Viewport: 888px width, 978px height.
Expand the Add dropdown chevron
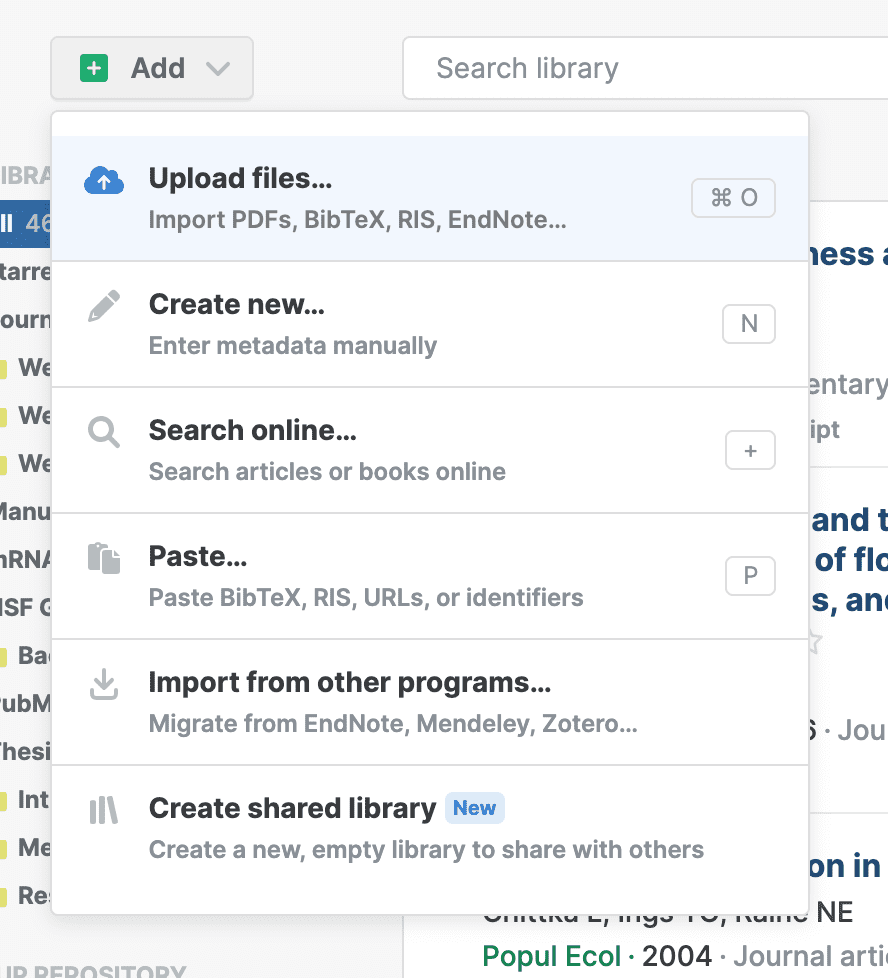tap(217, 69)
